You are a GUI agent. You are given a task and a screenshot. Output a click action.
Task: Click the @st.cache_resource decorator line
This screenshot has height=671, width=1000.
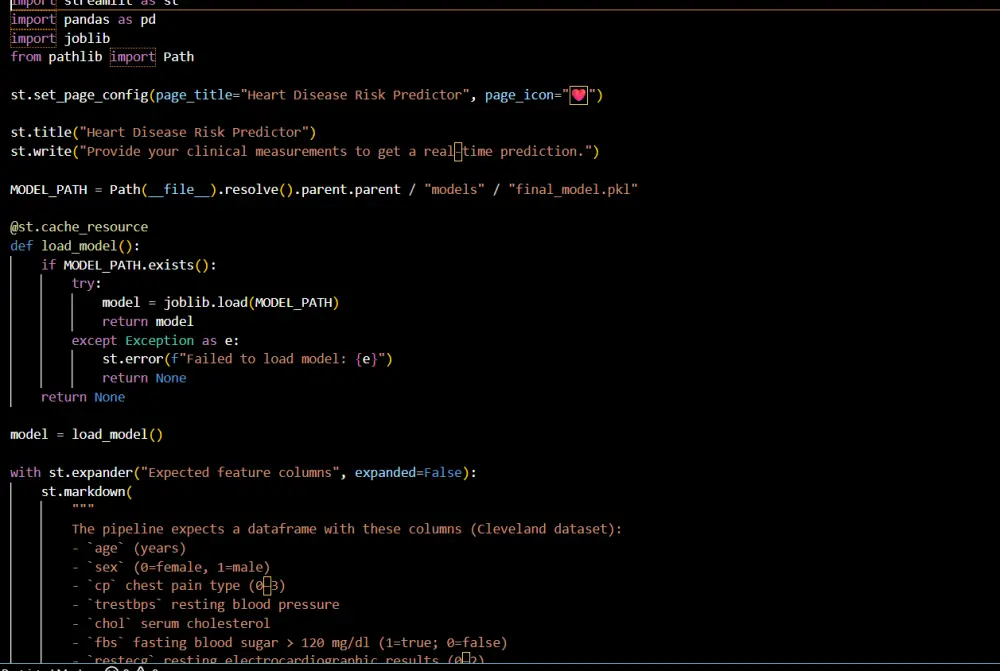[79, 226]
